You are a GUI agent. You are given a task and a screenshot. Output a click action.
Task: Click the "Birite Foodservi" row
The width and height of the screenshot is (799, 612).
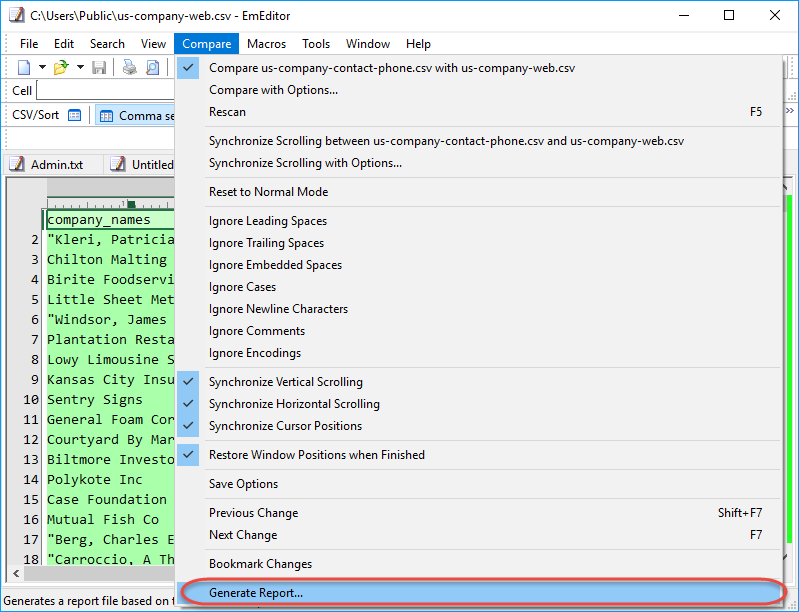coord(110,279)
